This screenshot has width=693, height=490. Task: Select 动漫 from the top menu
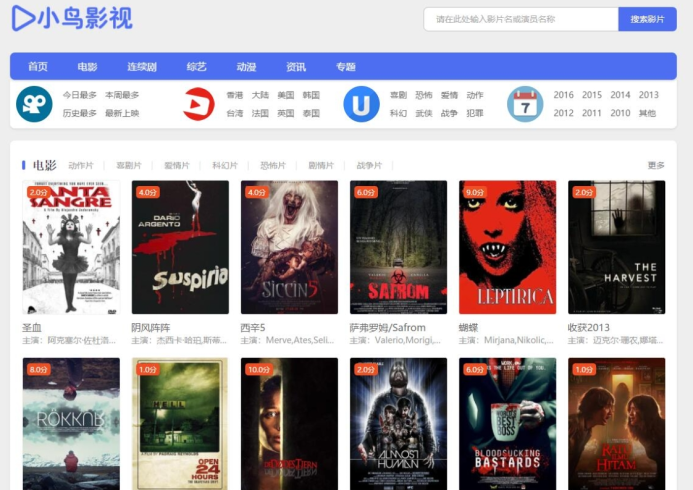click(246, 67)
